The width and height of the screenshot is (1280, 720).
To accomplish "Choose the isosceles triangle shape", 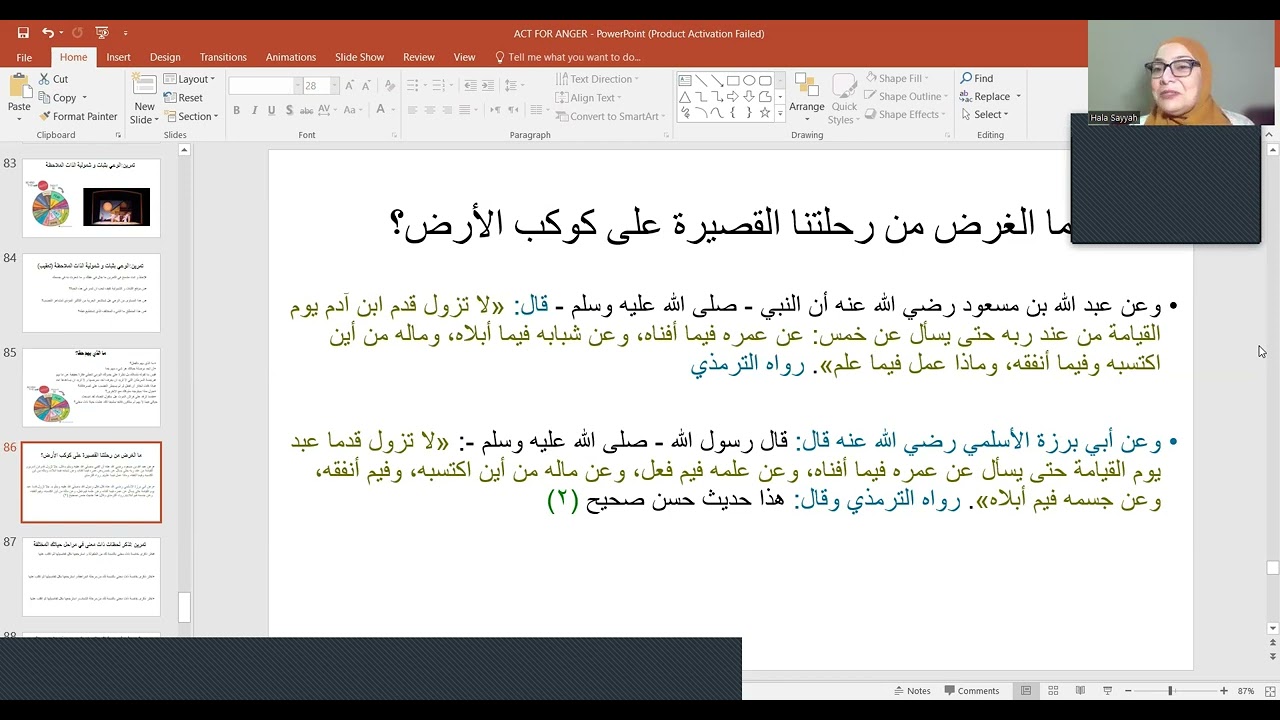I will click(685, 97).
